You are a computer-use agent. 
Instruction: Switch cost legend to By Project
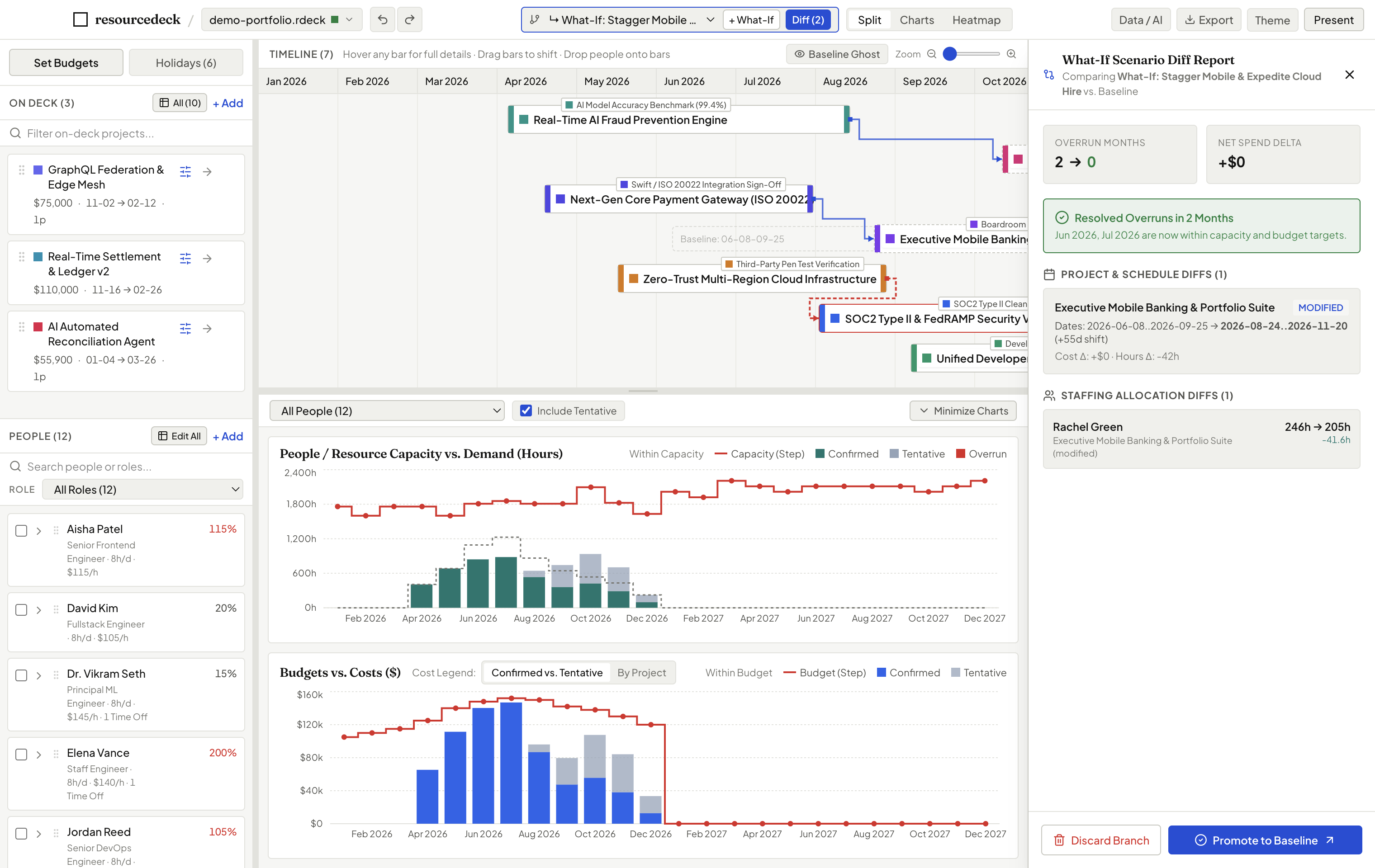(641, 672)
